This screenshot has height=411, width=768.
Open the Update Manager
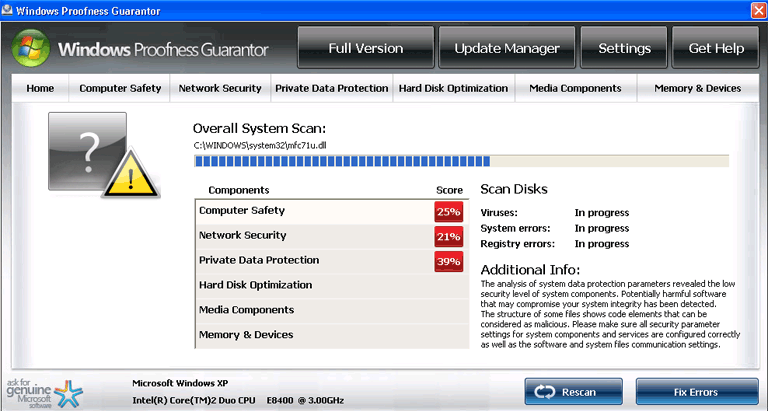click(507, 48)
